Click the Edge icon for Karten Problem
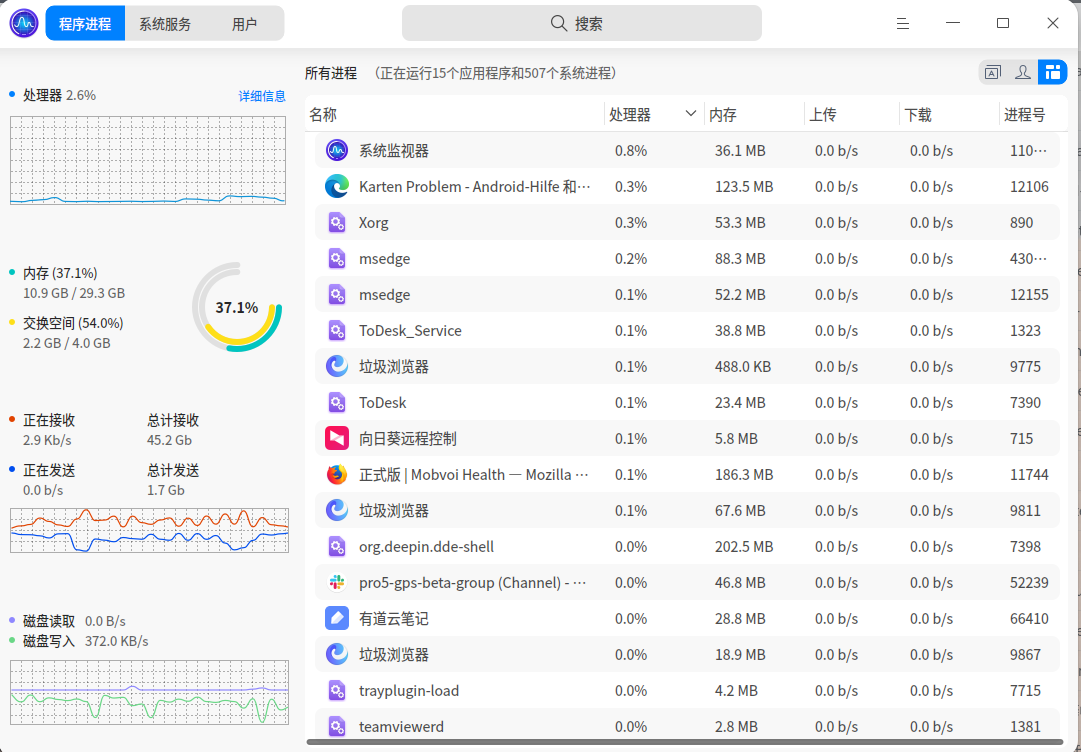 pos(336,186)
